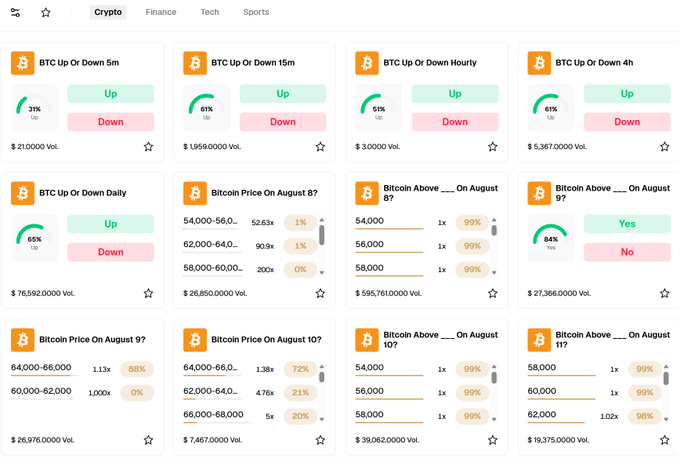
Task: Select 21% for 62,000-64,0.. on August 10
Action: coord(300,393)
